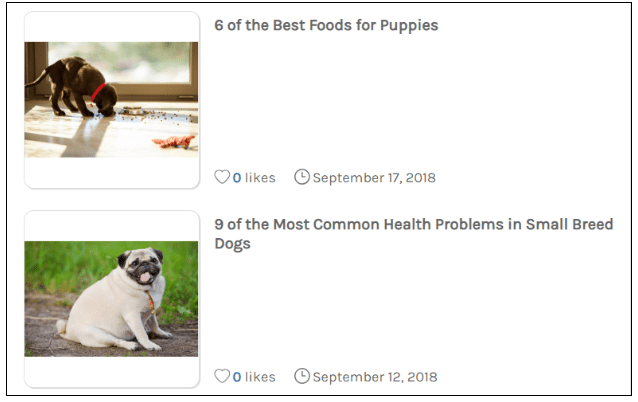Select the September 12, 2018 date
Screen dimensions: 638x402
pos(374,377)
